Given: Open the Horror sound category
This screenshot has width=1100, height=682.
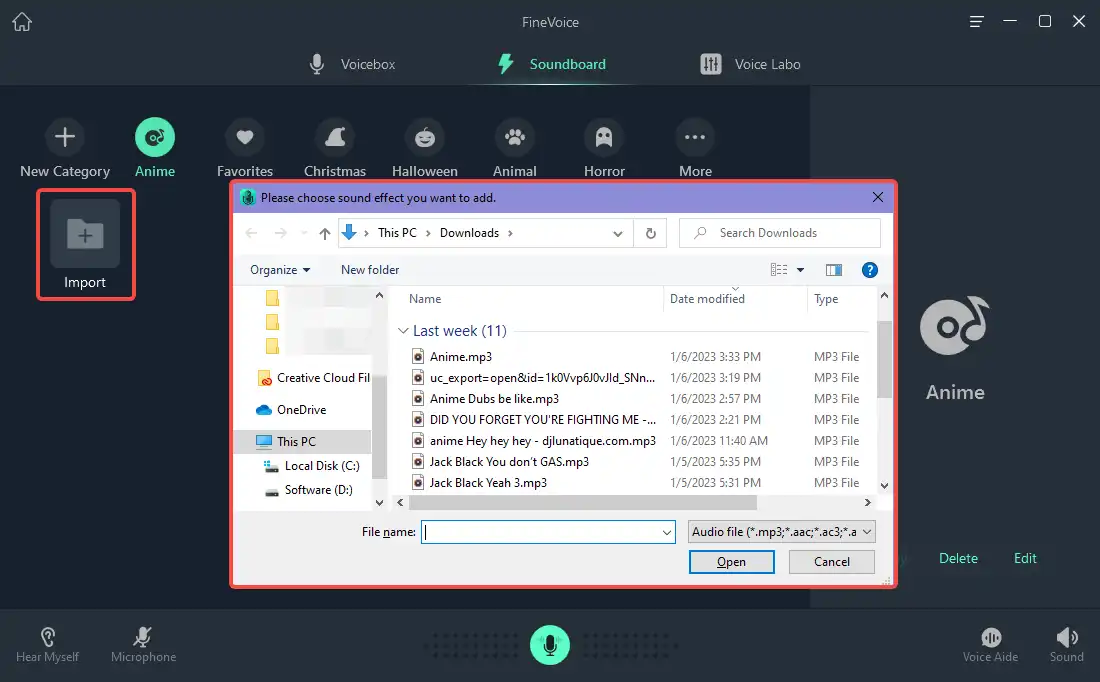Looking at the screenshot, I should click(x=604, y=148).
